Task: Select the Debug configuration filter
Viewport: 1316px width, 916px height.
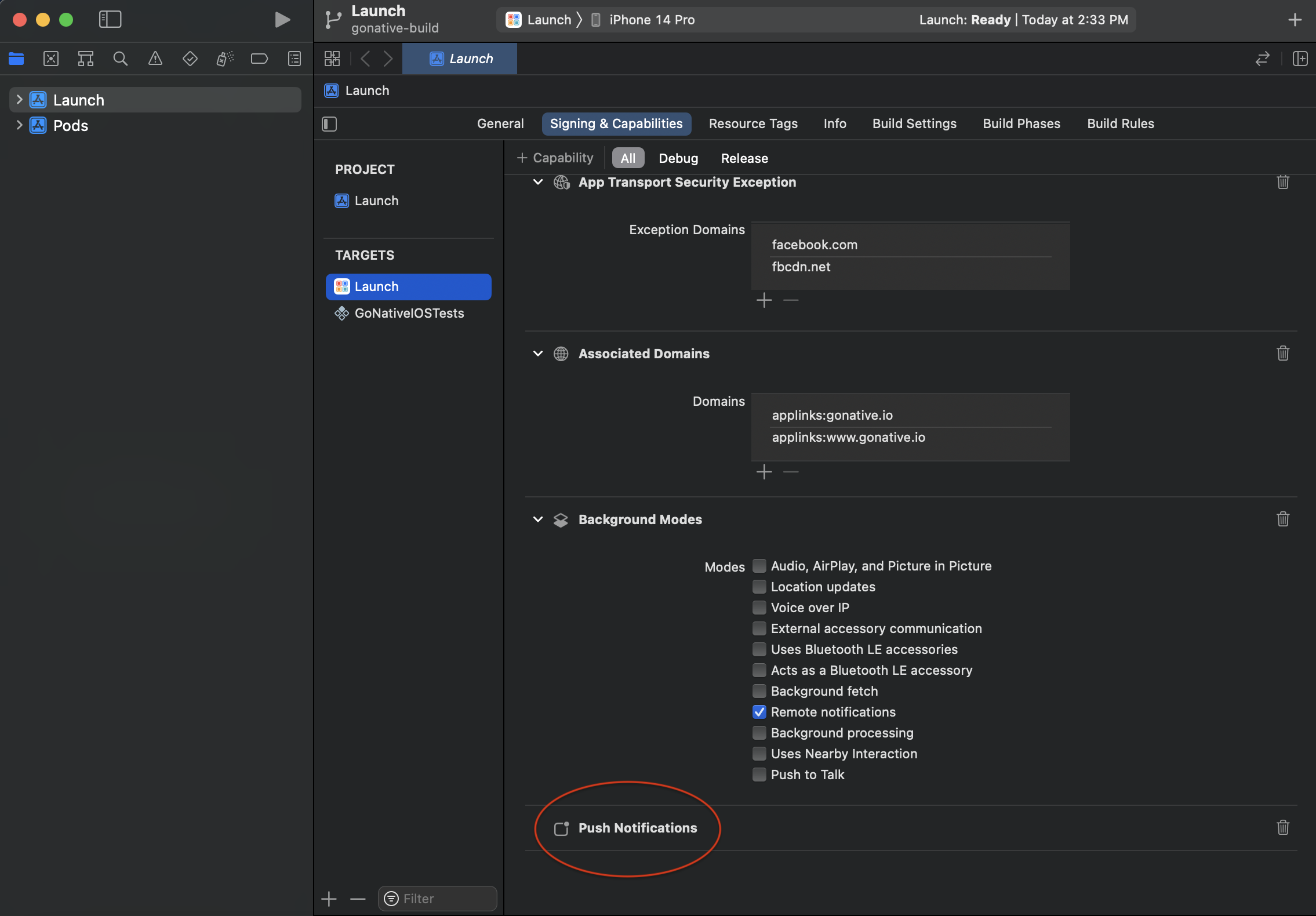Action: point(678,157)
